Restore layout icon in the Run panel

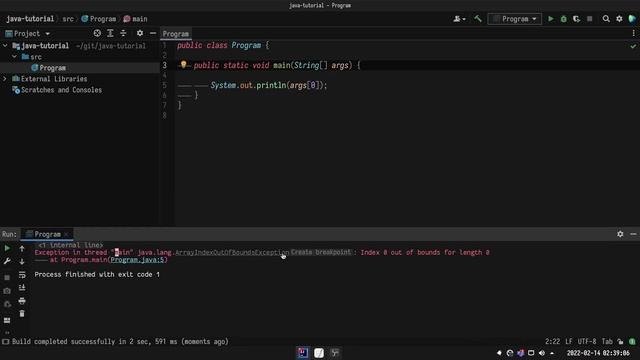[7, 320]
